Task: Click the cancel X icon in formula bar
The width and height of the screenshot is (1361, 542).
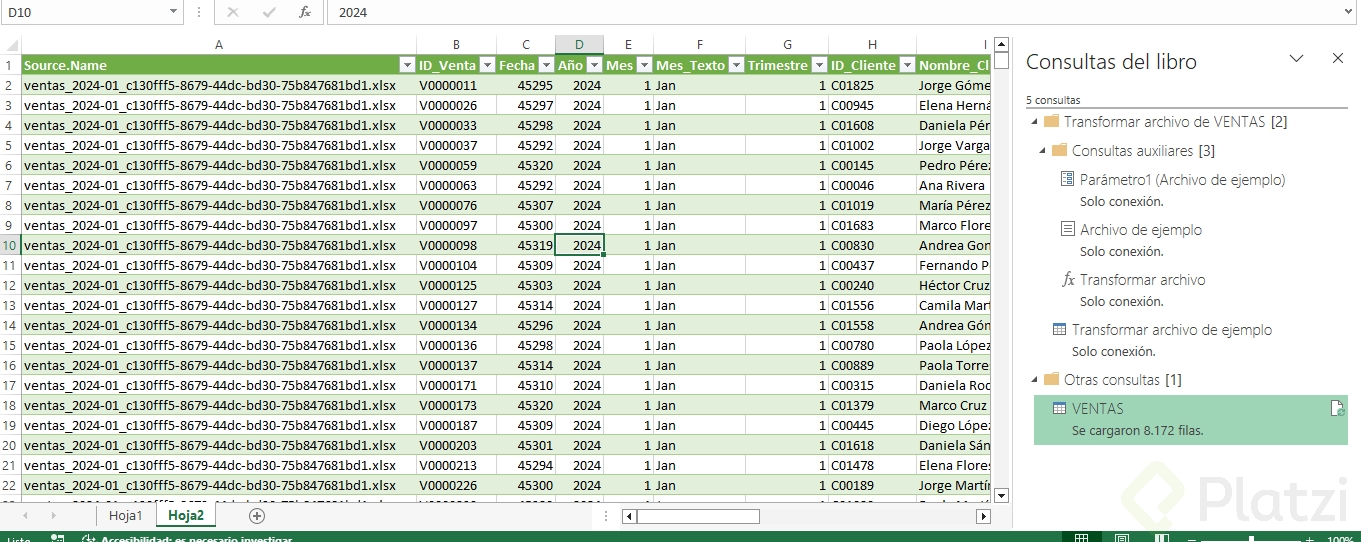Action: tap(233, 12)
